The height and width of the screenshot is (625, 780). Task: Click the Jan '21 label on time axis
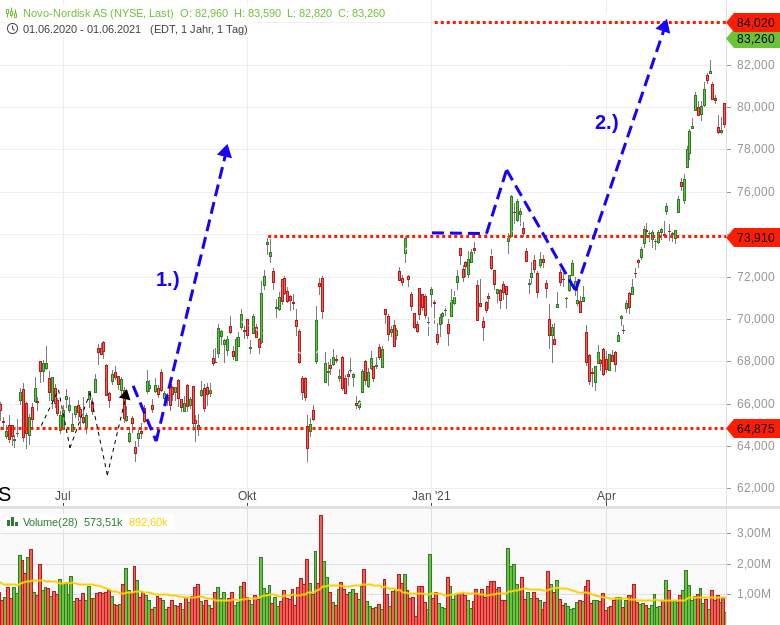click(431, 496)
